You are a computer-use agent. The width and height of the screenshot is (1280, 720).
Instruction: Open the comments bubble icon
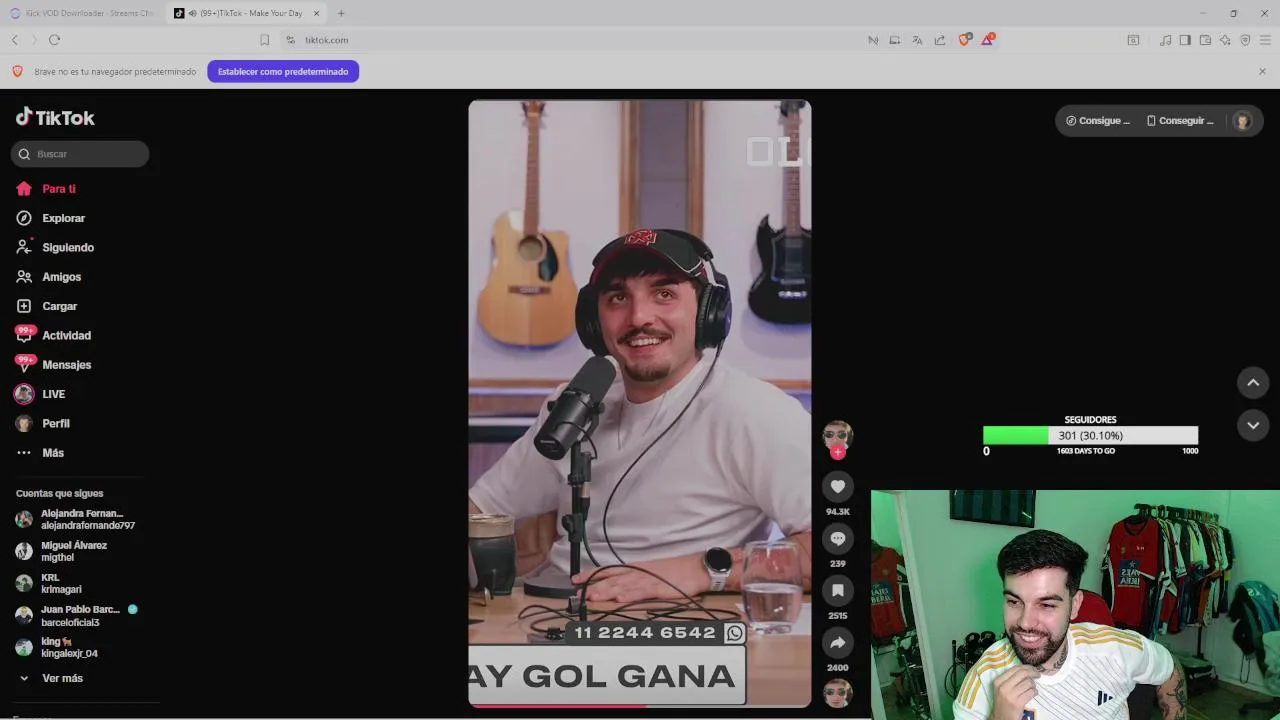[838, 539]
